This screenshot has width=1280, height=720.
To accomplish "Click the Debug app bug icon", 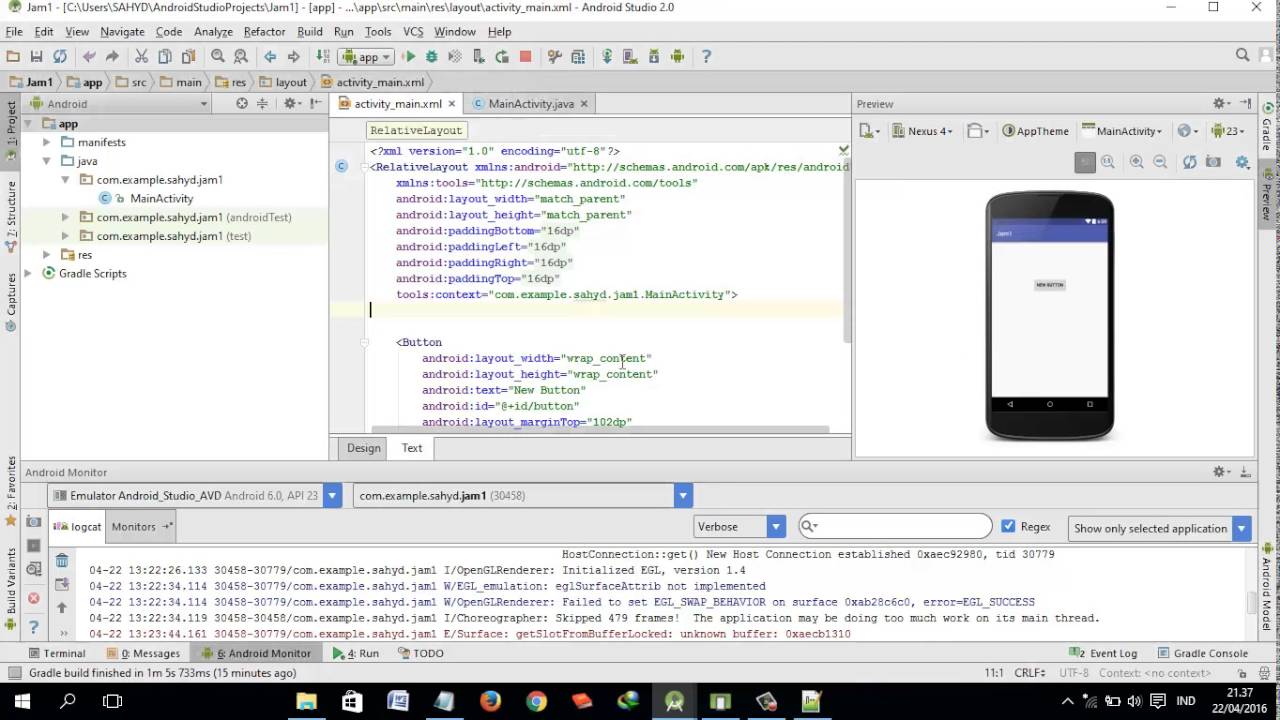I will pos(432,57).
